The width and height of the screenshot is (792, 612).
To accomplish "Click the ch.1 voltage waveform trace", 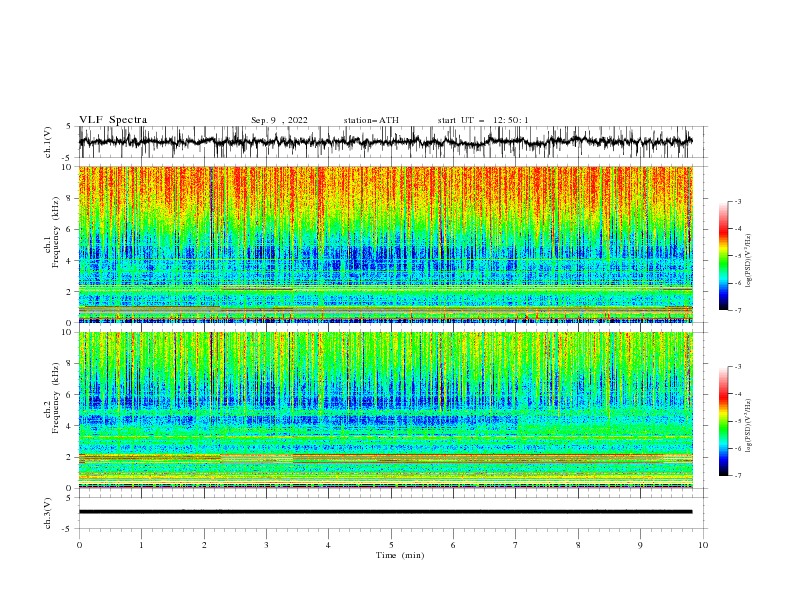I will pos(385,142).
